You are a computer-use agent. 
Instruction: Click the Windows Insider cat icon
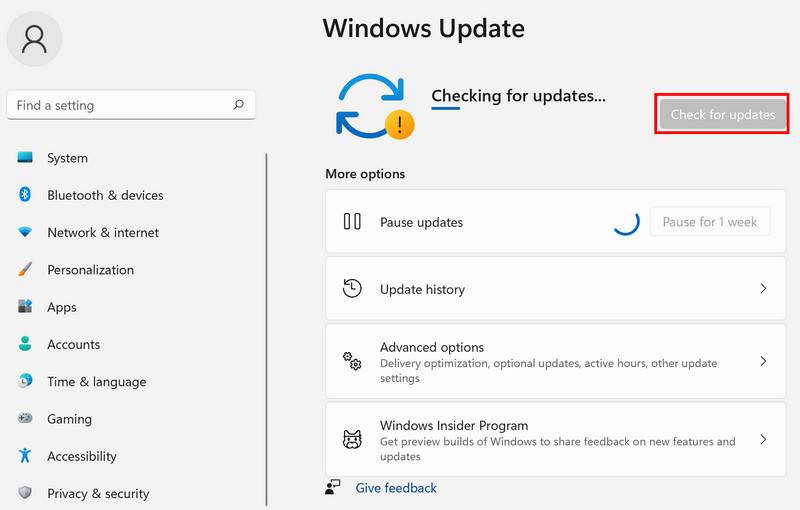352,439
